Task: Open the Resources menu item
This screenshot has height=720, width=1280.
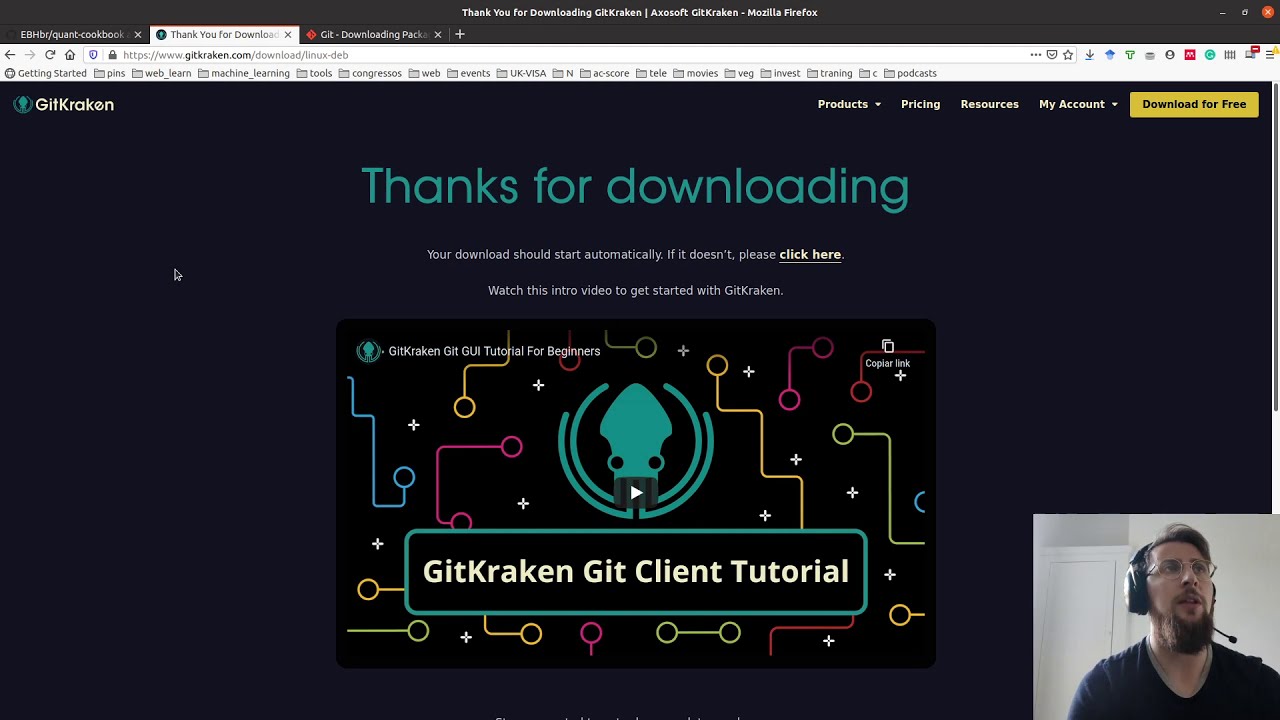Action: [x=989, y=104]
